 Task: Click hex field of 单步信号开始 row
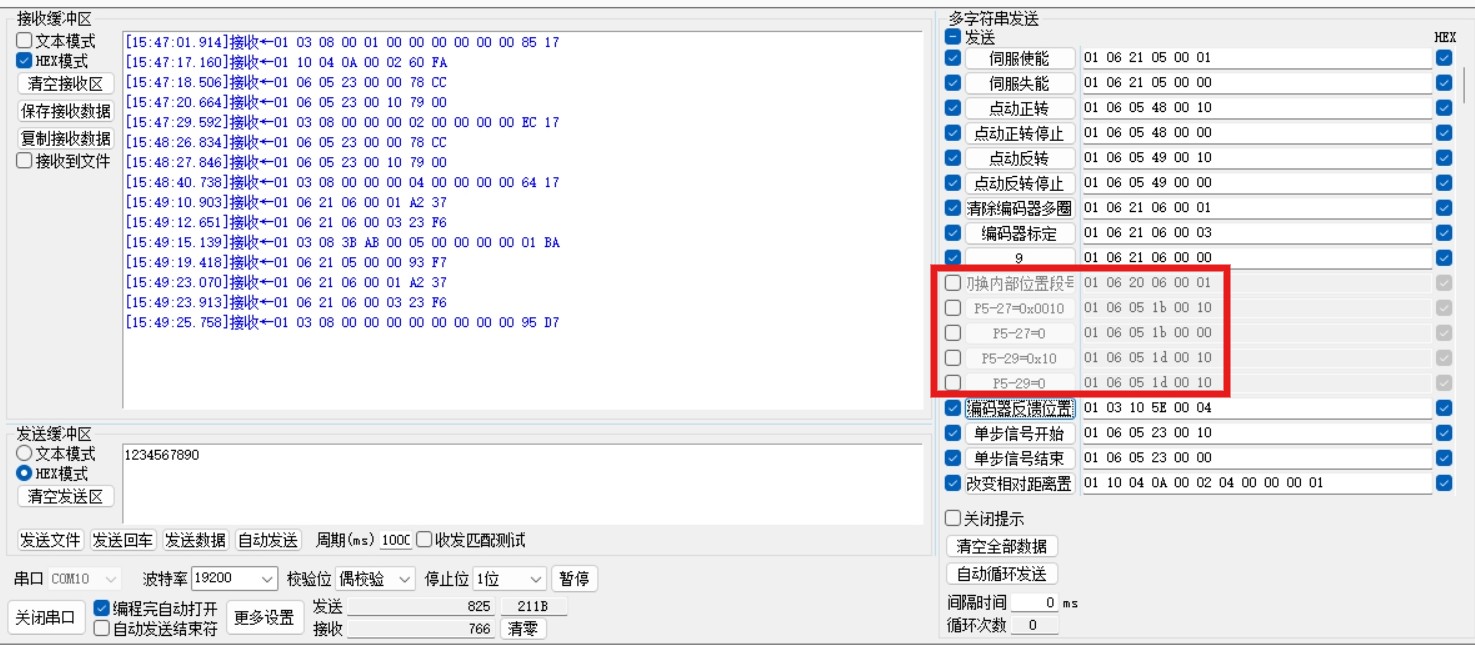[1255, 433]
